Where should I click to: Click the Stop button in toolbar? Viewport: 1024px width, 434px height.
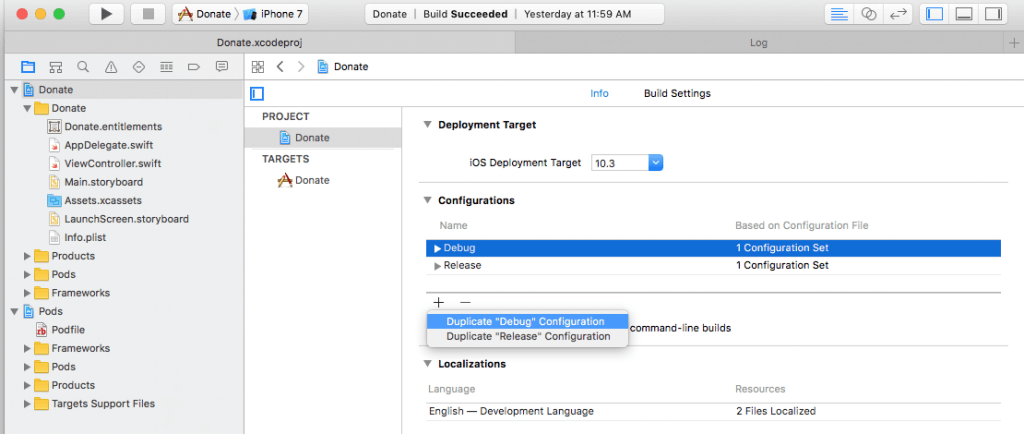[148, 14]
